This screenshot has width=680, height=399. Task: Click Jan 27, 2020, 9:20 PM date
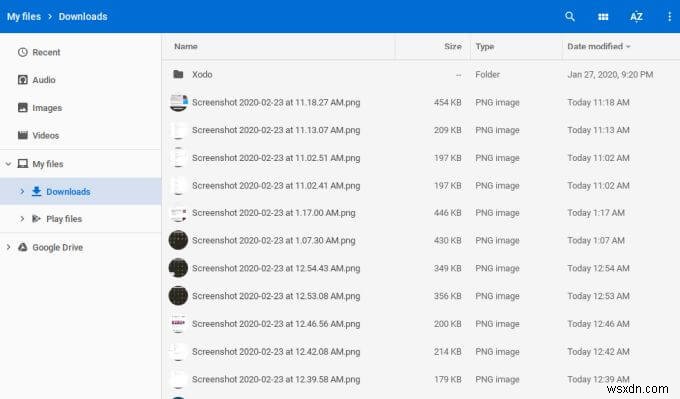[610, 75]
